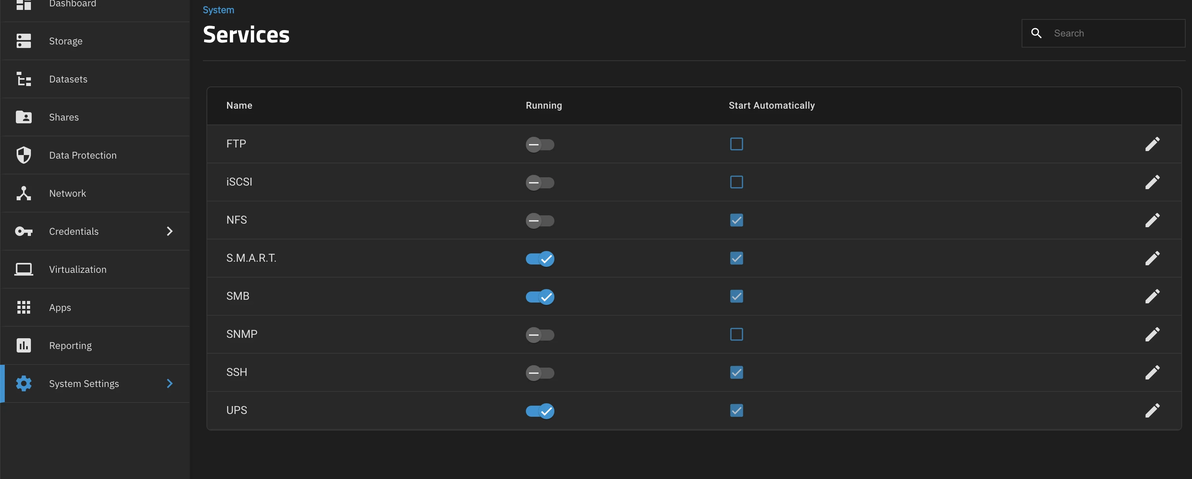Open SSH settings with the pencil icon

tap(1152, 372)
